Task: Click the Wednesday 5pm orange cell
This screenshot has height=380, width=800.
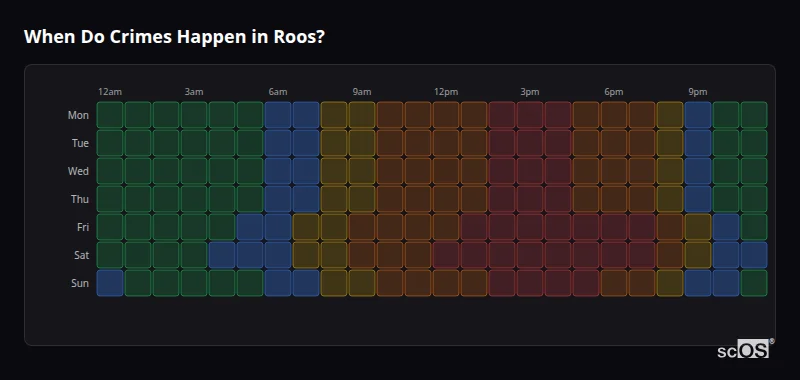Action: point(586,171)
